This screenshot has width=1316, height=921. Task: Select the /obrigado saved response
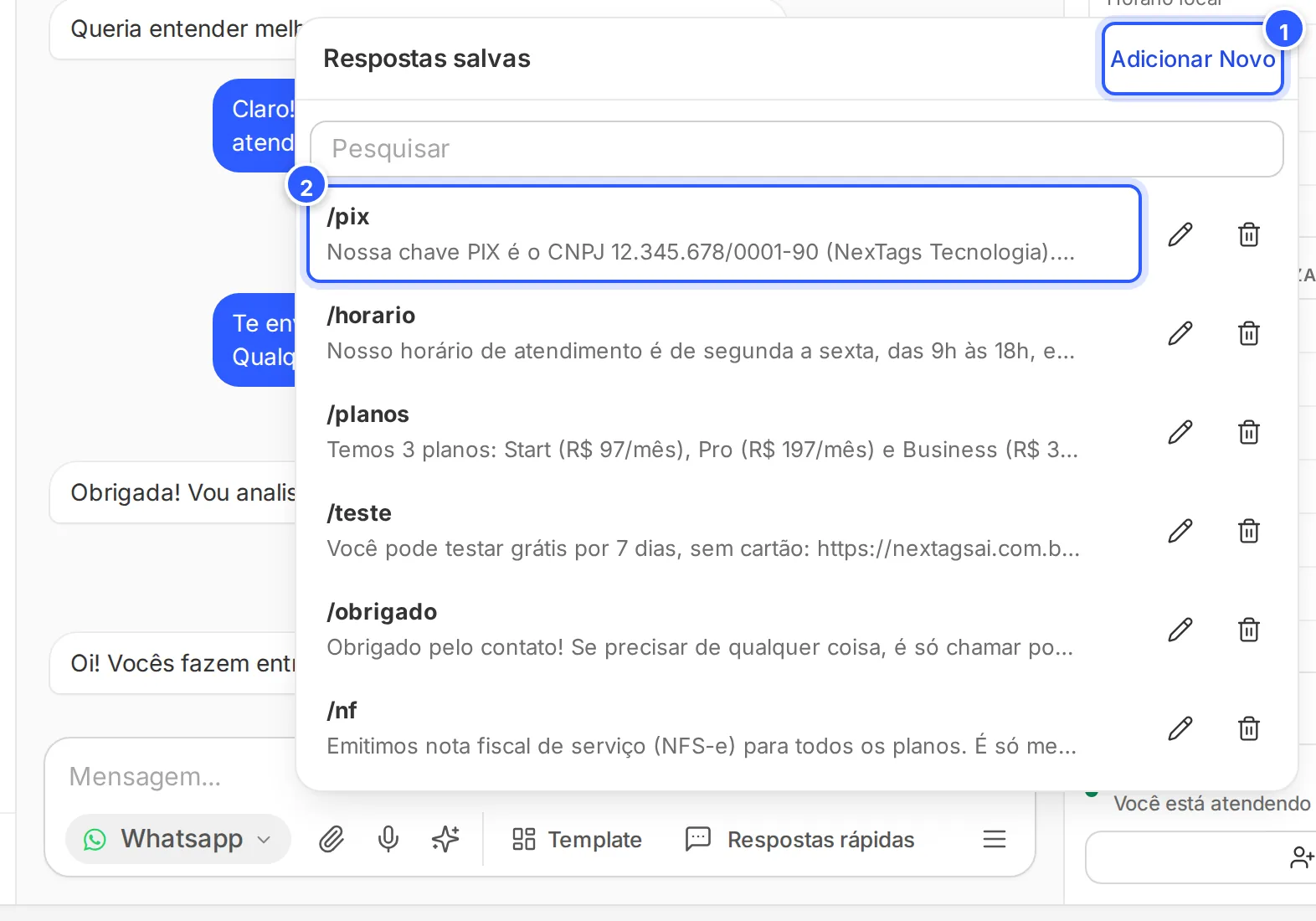724,630
